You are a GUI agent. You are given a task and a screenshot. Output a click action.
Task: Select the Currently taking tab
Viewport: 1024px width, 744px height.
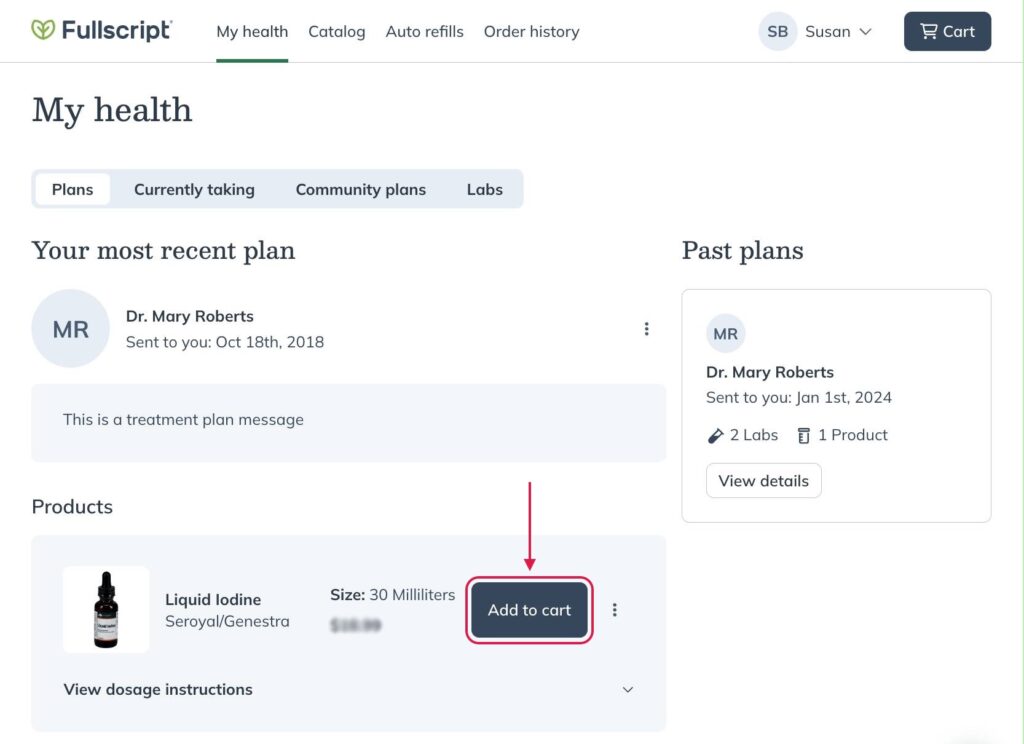pyautogui.click(x=194, y=189)
